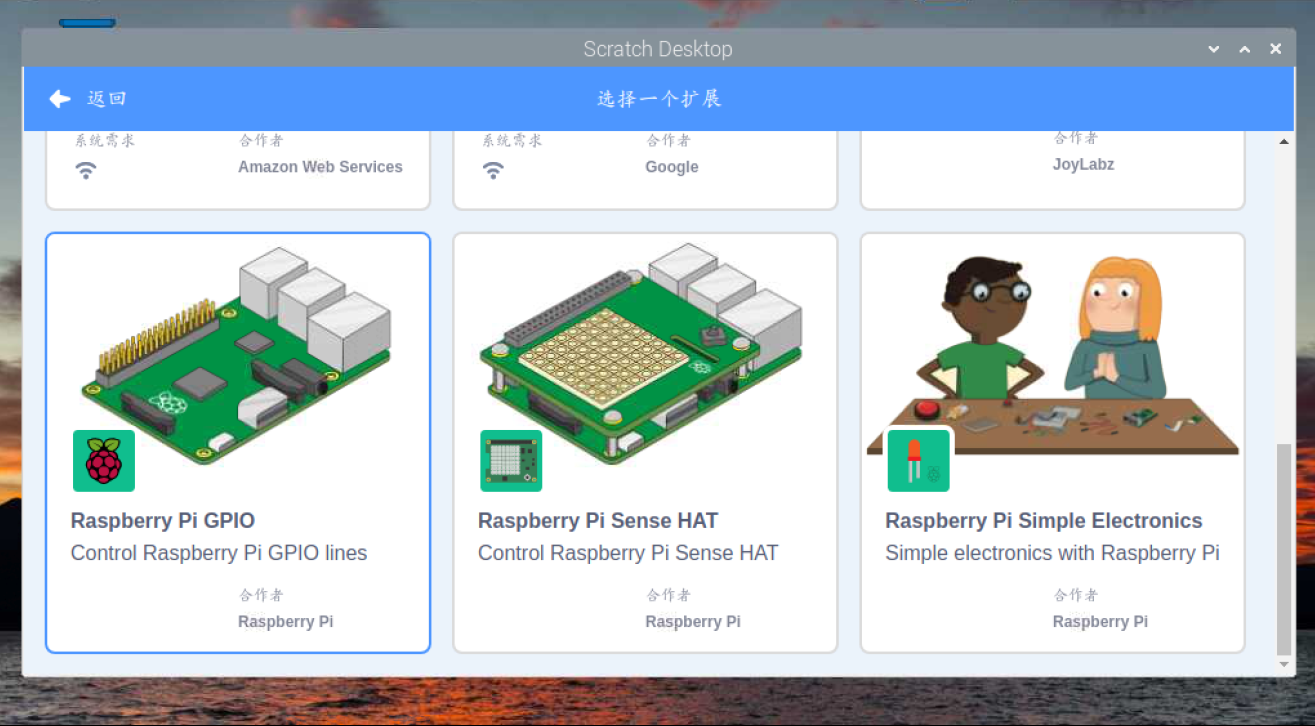Click the Amazon Web Services collaborator text
The height and width of the screenshot is (726, 1315).
[x=320, y=167]
